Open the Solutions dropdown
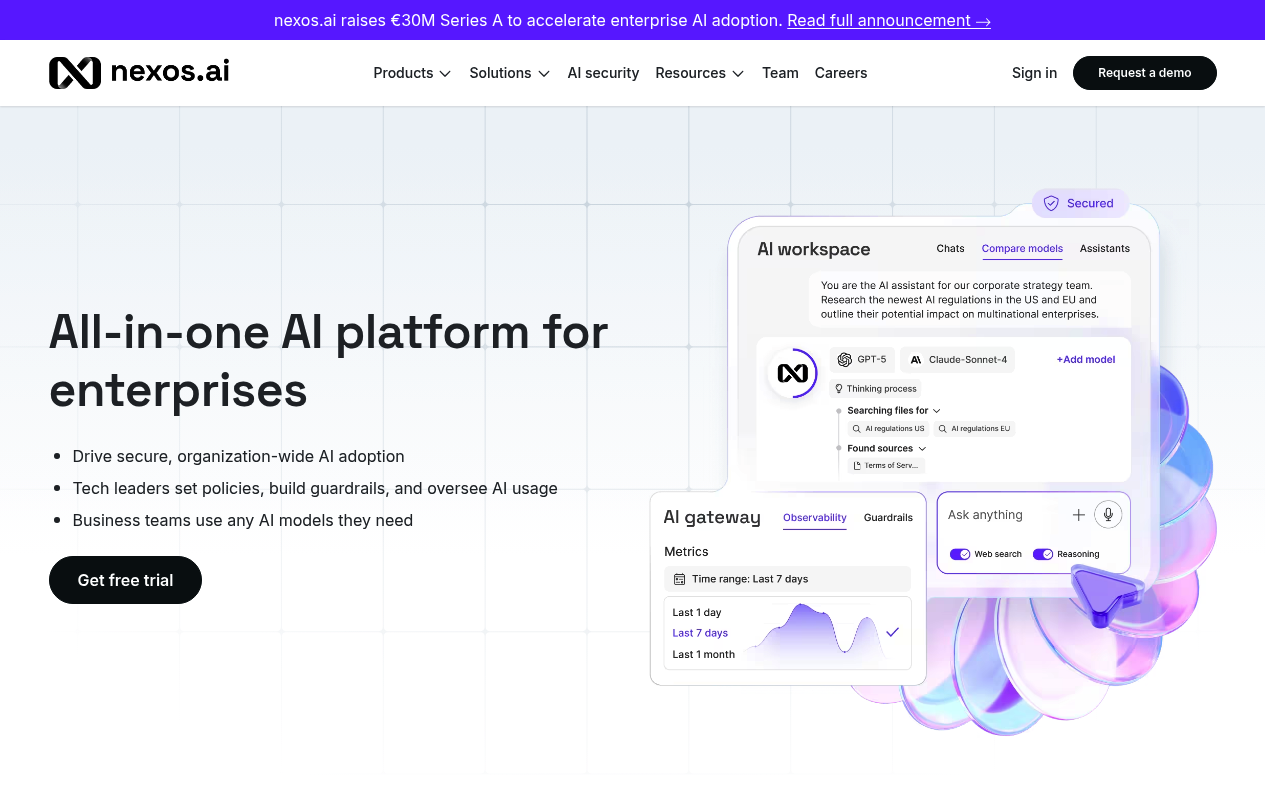This screenshot has width=1280, height=800. pos(509,73)
